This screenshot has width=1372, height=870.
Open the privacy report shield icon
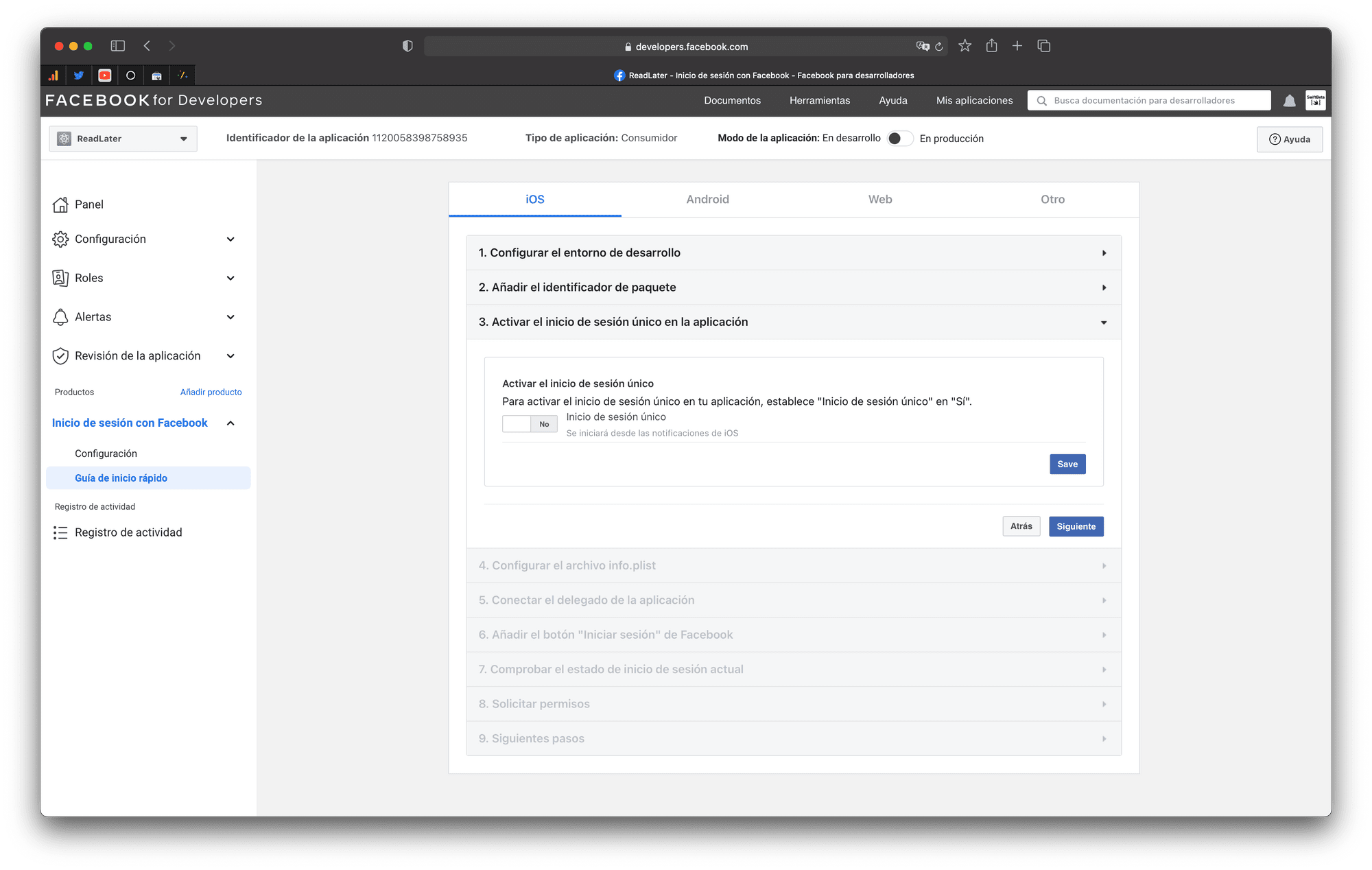407,46
